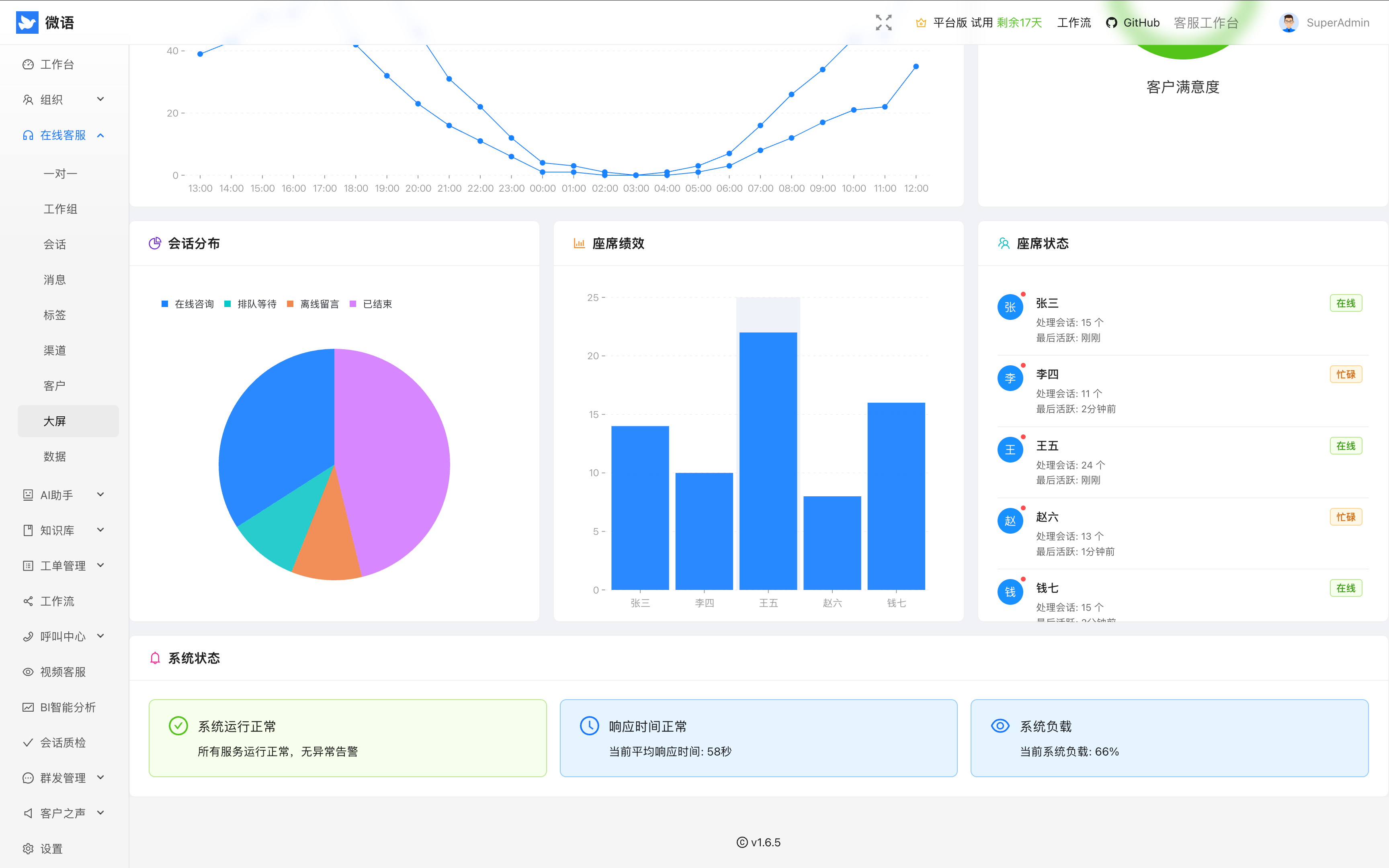Viewport: 1389px width, 868px height.
Task: Click 张三 agent avatar in 座席状态
Action: 1010,307
